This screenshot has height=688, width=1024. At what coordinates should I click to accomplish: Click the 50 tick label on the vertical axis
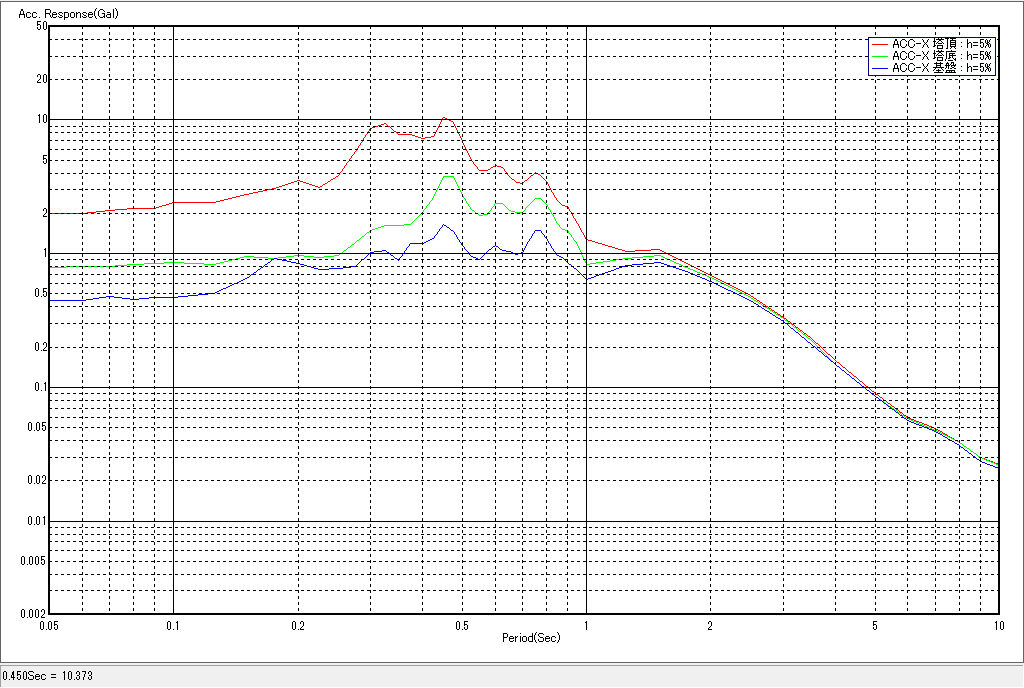click(x=42, y=26)
